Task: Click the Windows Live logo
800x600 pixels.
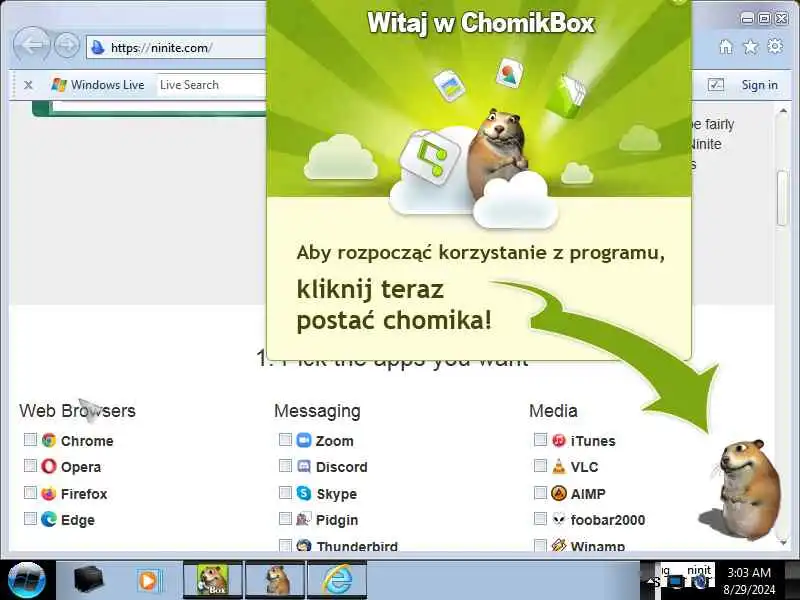Action: tap(59, 85)
